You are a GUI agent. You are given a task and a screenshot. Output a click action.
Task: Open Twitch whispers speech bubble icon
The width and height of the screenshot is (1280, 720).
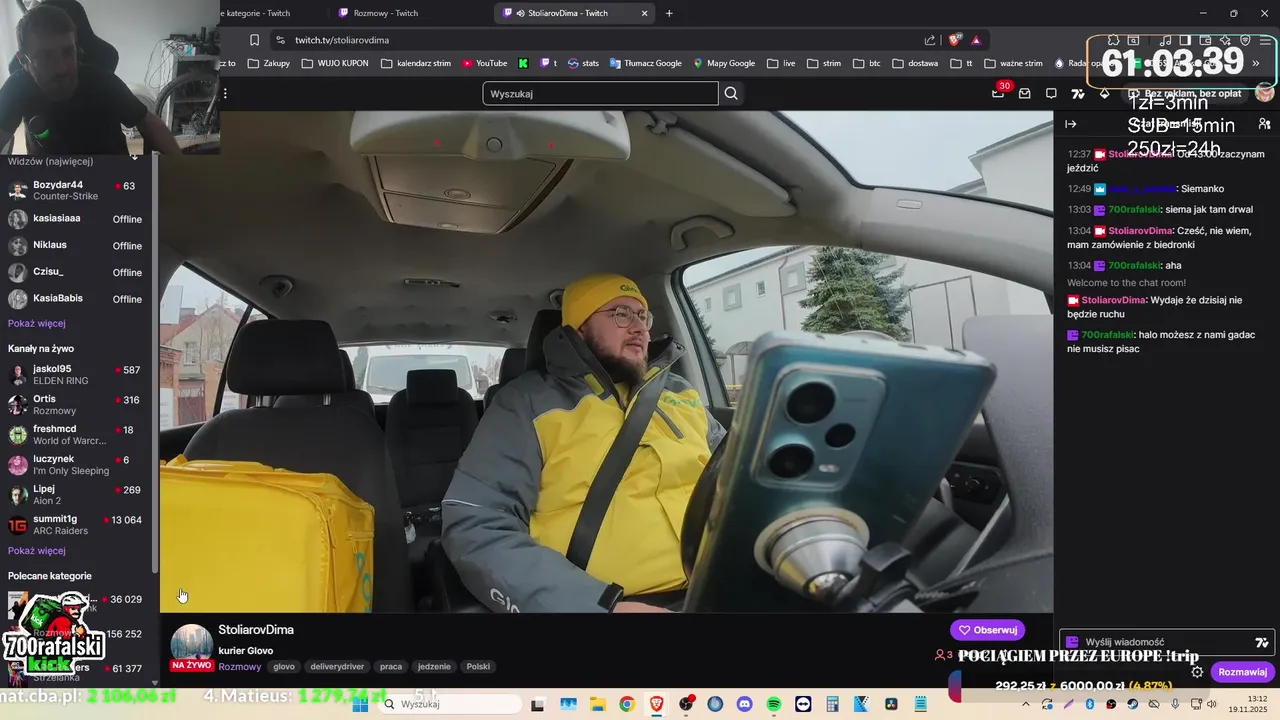click(x=1051, y=93)
